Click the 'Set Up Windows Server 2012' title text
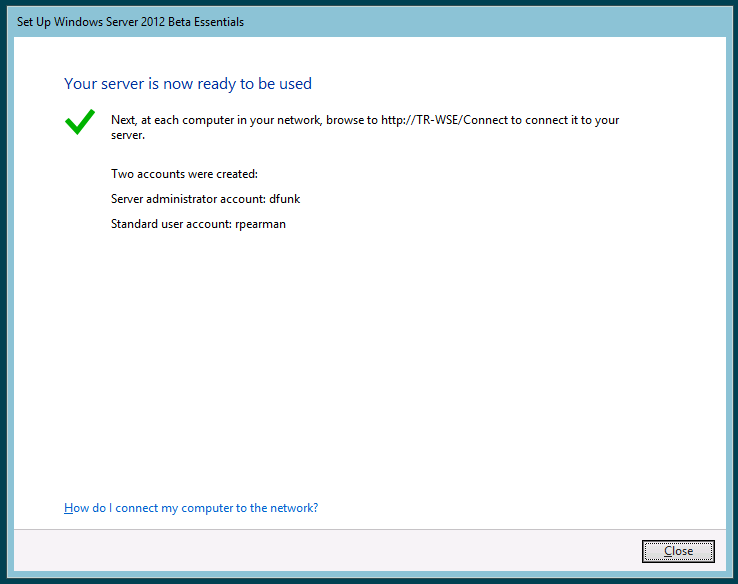This screenshot has height=584, width=738. coord(100,21)
